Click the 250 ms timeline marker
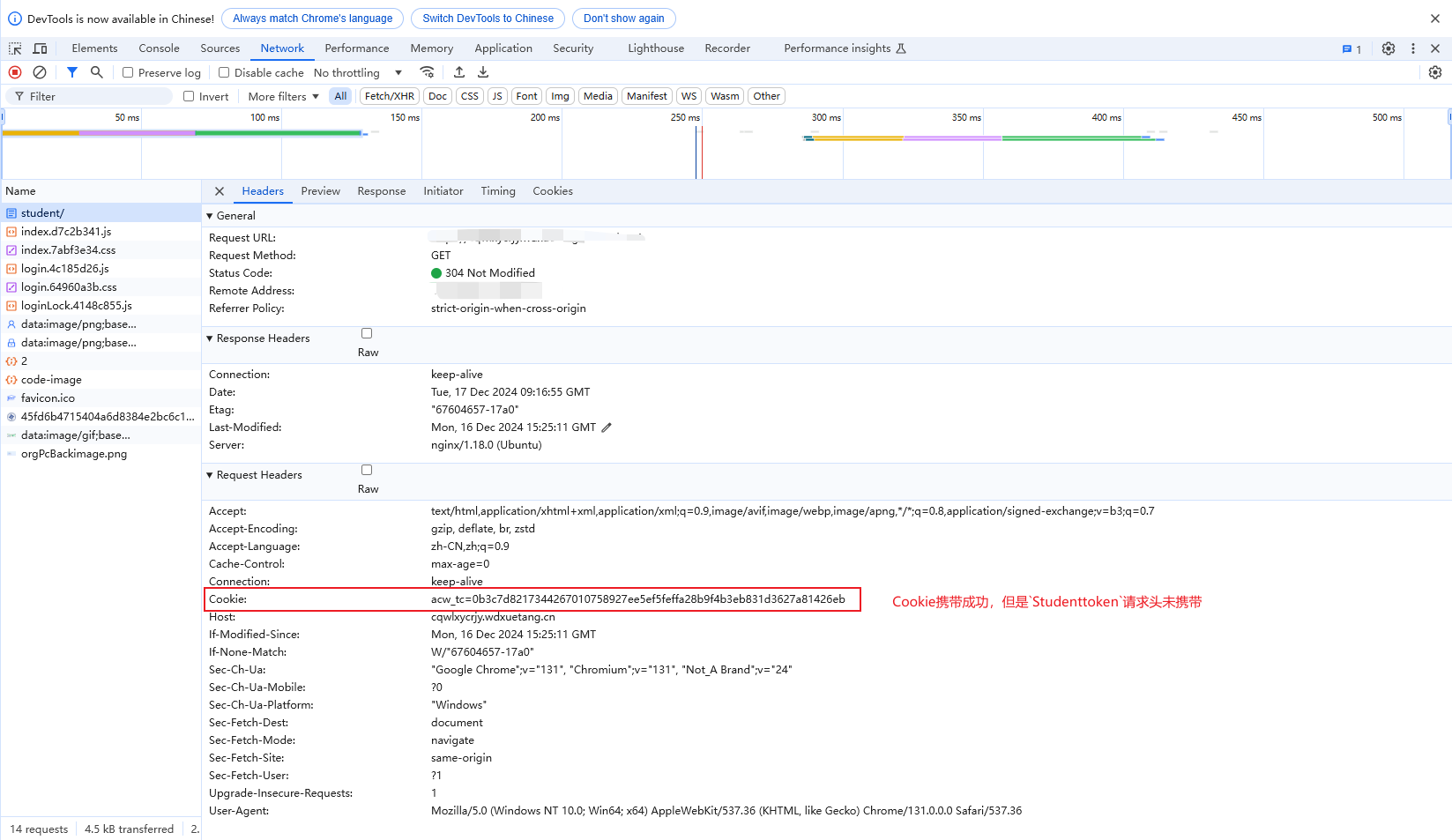Screen dimensions: 1452x840 (x=685, y=117)
